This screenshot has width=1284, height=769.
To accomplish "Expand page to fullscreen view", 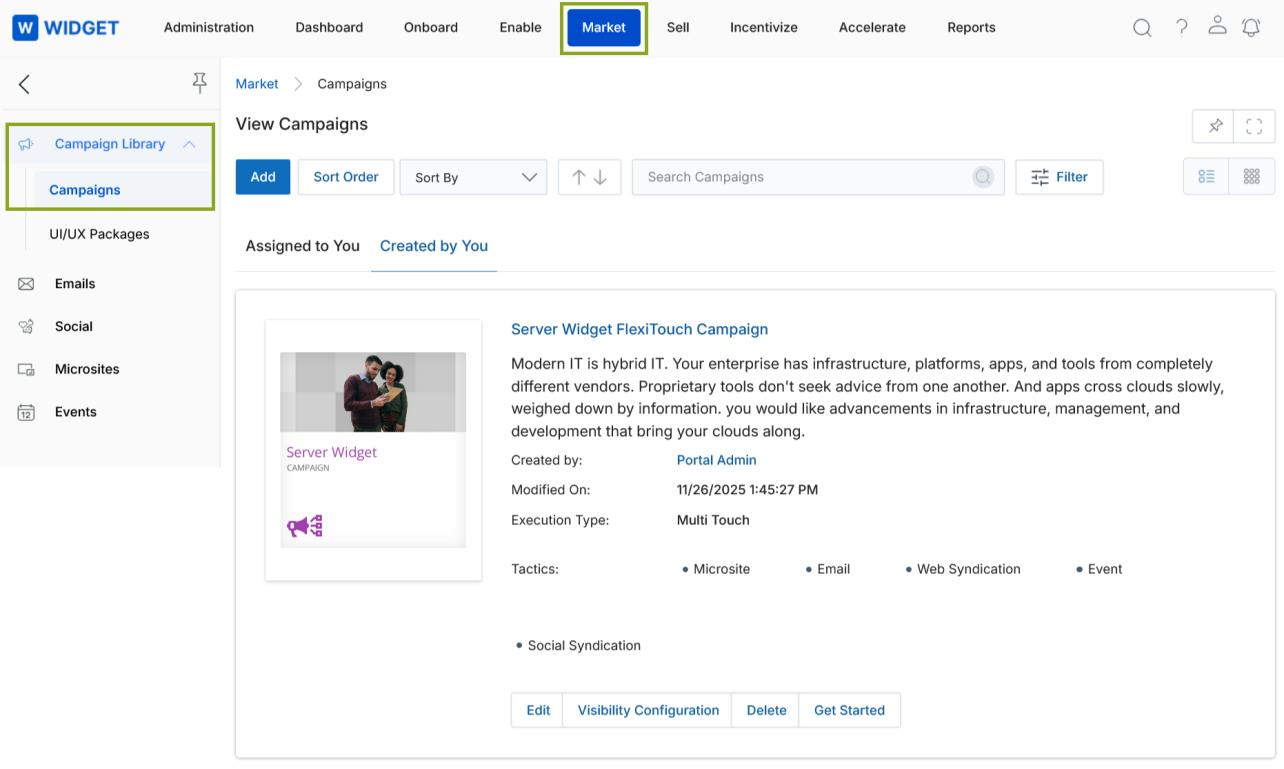I will coord(1254,126).
